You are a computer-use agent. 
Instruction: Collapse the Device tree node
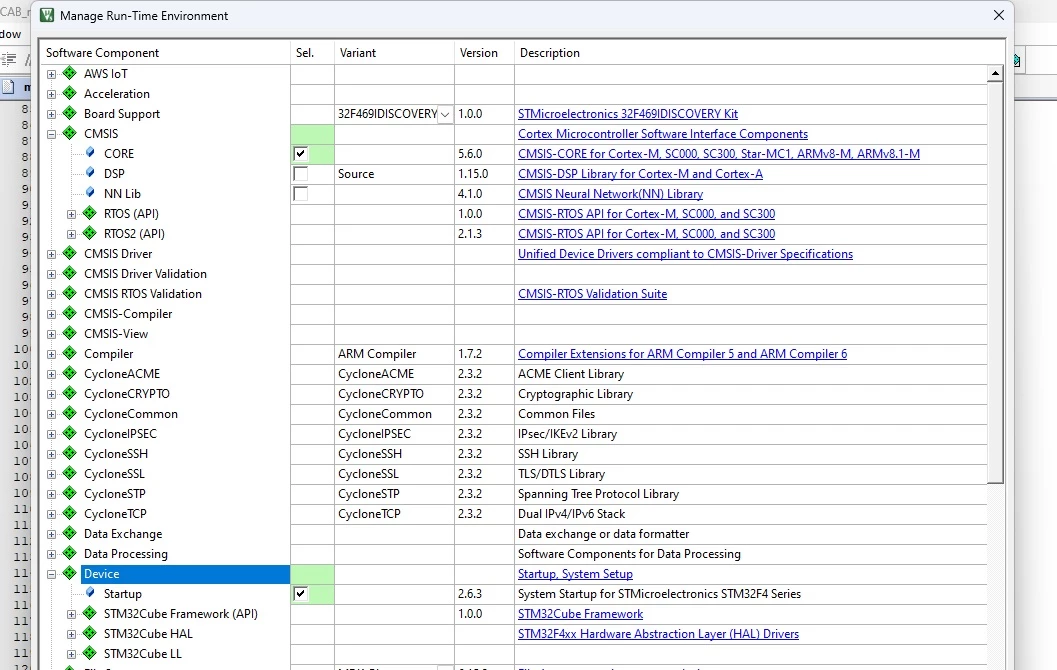(x=51, y=574)
